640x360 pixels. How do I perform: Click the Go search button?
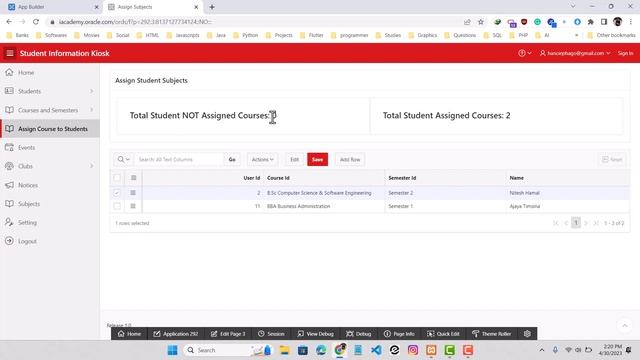232,159
